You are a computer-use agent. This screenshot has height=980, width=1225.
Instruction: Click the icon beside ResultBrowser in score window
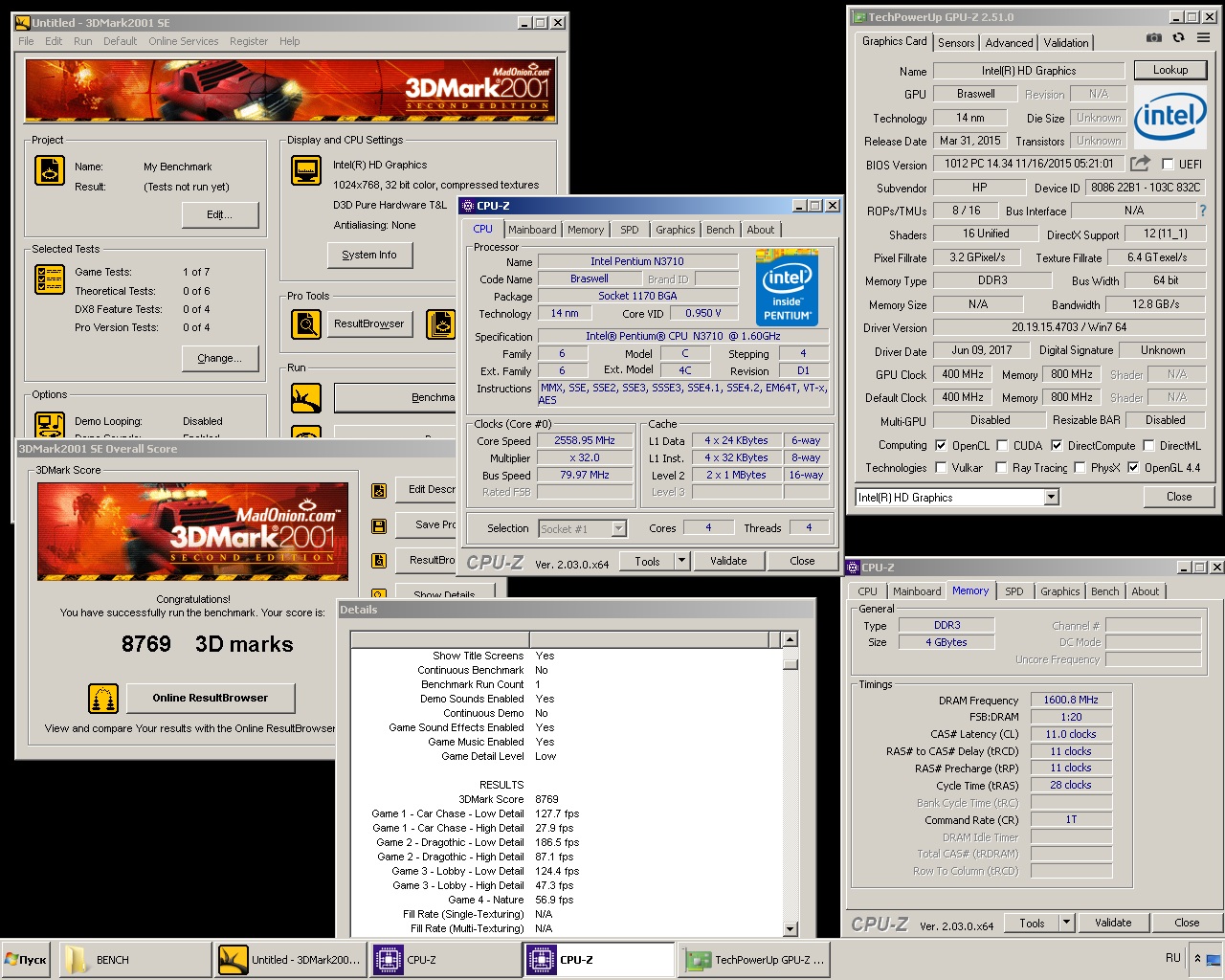point(379,561)
